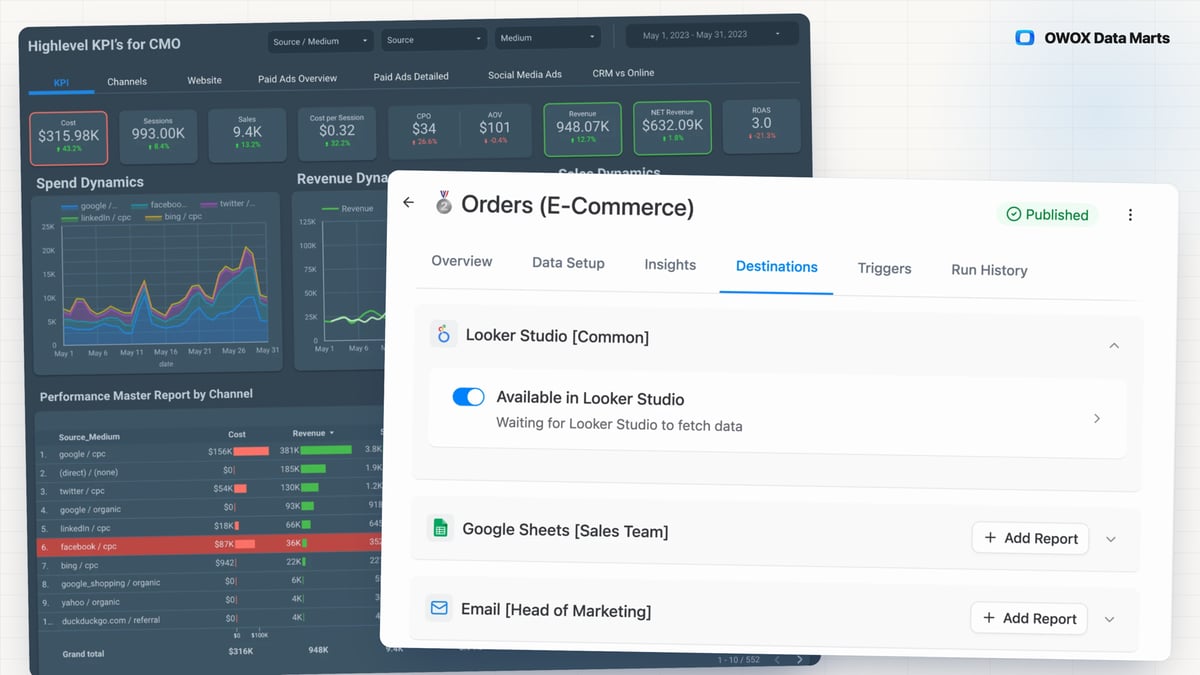Open the three-dot more options menu

tap(1130, 215)
